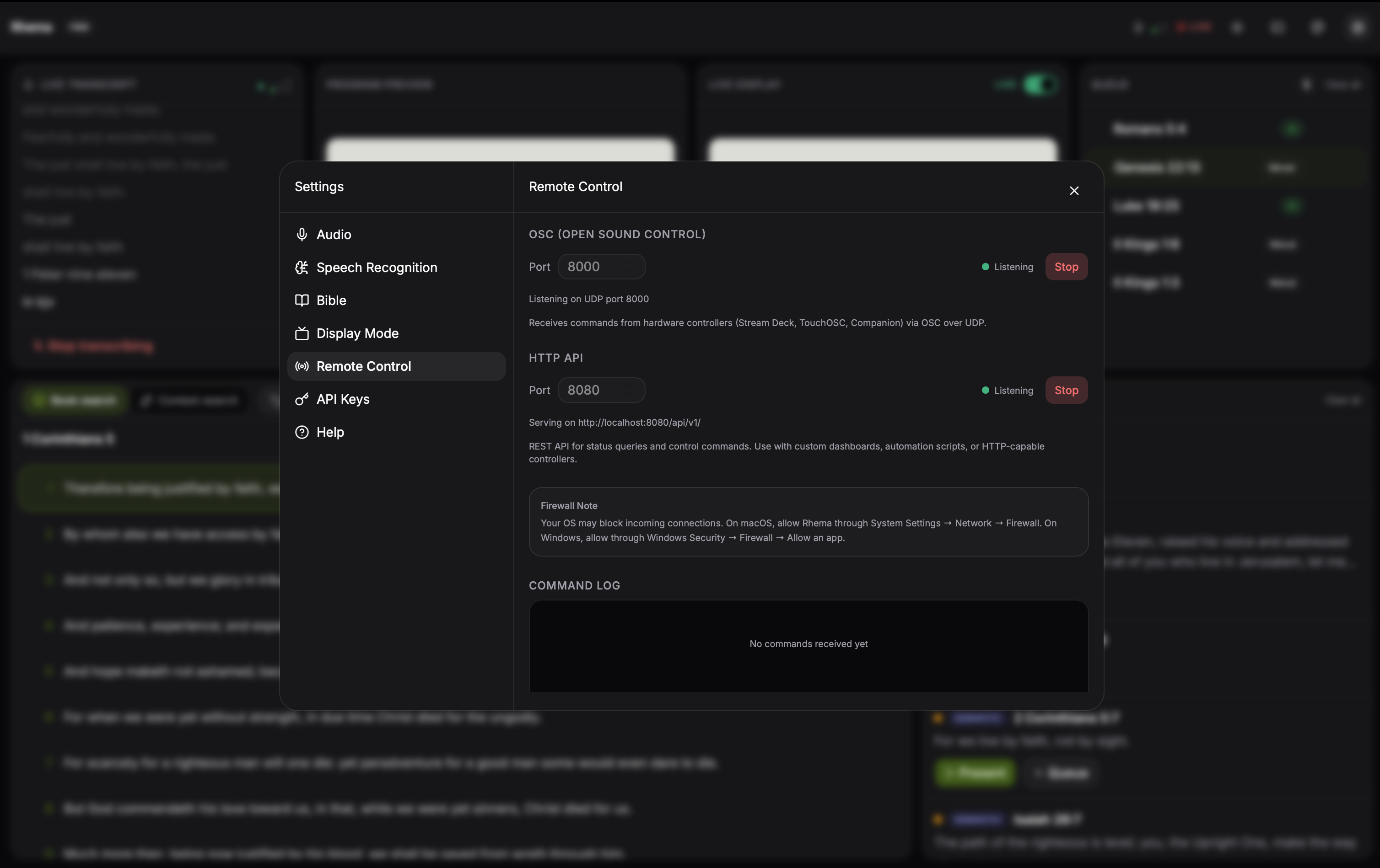Open Speech Recognition settings
Viewport: 1380px width, 868px height.
pyautogui.click(x=396, y=268)
